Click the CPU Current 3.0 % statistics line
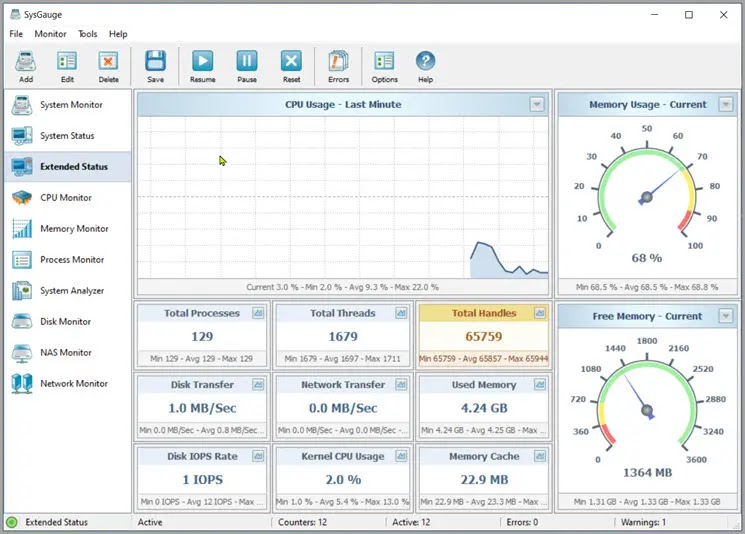 [x=342, y=287]
